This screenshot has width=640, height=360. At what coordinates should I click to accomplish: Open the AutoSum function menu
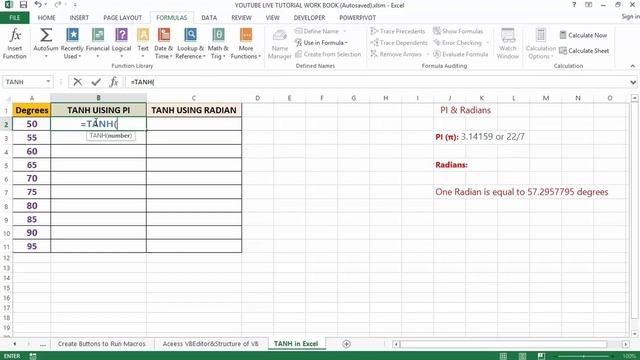pyautogui.click(x=46, y=44)
